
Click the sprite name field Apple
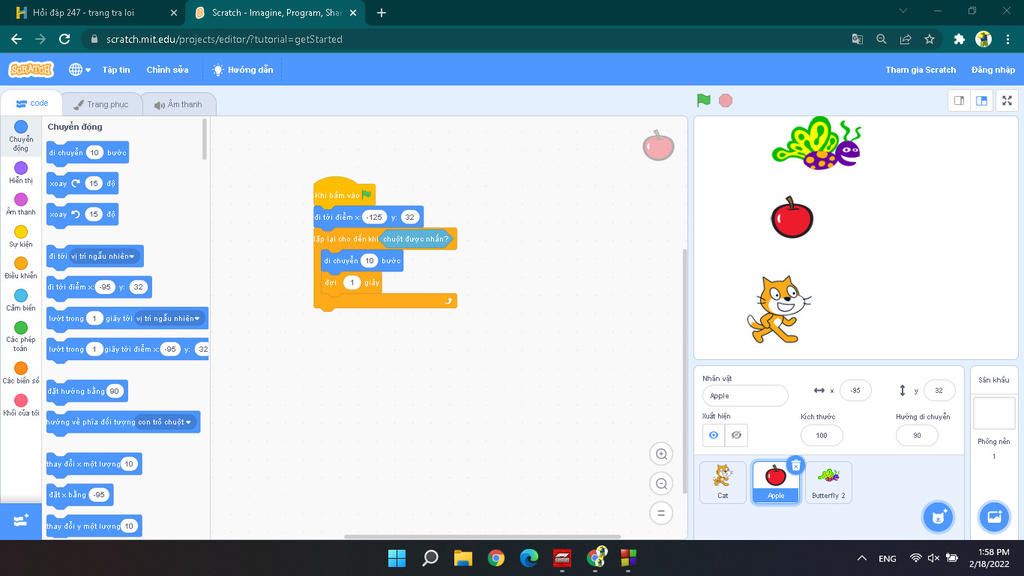coord(744,396)
